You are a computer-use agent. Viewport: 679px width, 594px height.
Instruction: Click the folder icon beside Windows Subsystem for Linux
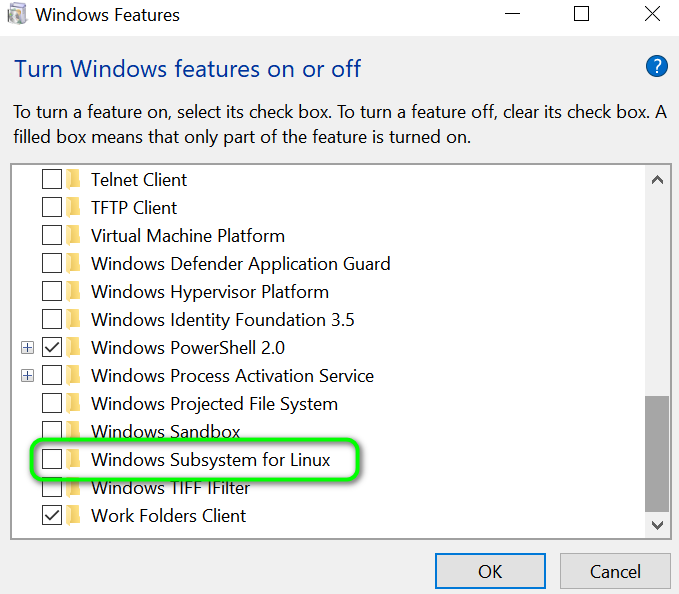click(x=73, y=460)
